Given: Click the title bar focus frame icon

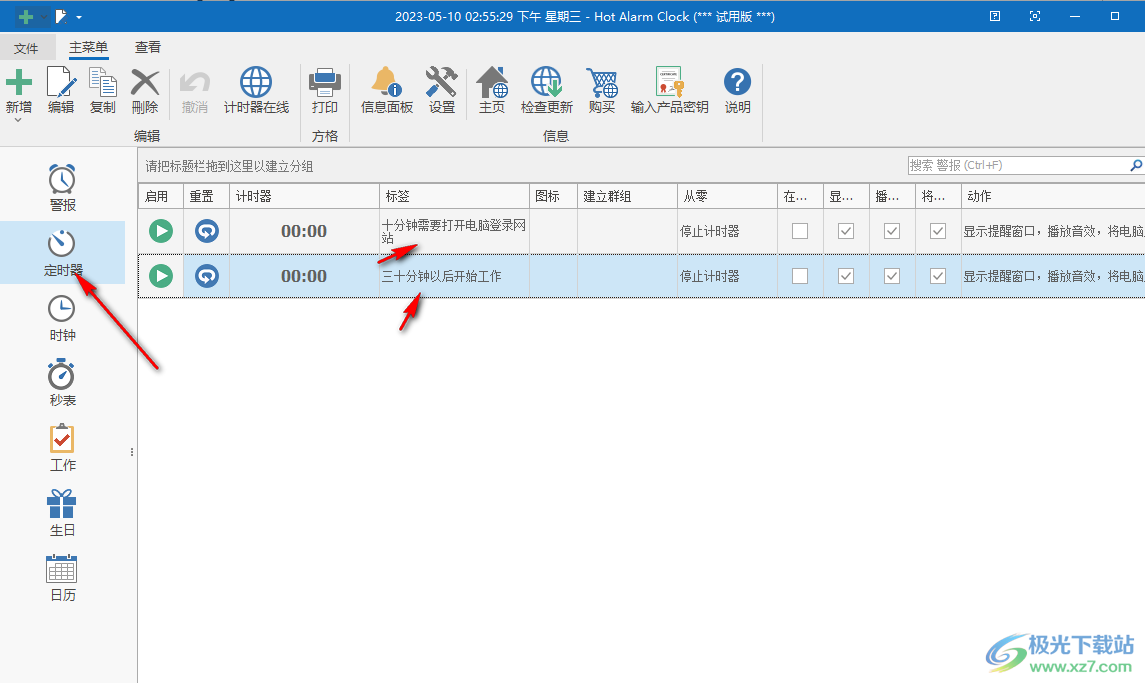Looking at the screenshot, I should tap(1035, 16).
